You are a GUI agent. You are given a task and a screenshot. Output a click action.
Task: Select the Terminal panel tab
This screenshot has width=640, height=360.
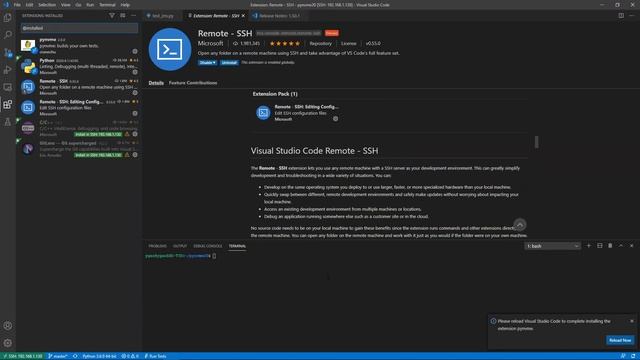click(x=237, y=246)
